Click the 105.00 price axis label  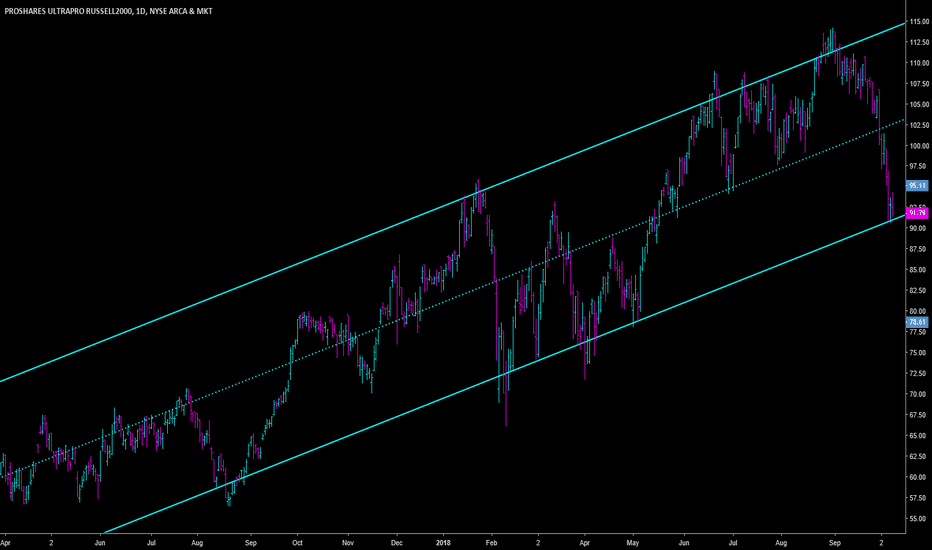coord(919,105)
